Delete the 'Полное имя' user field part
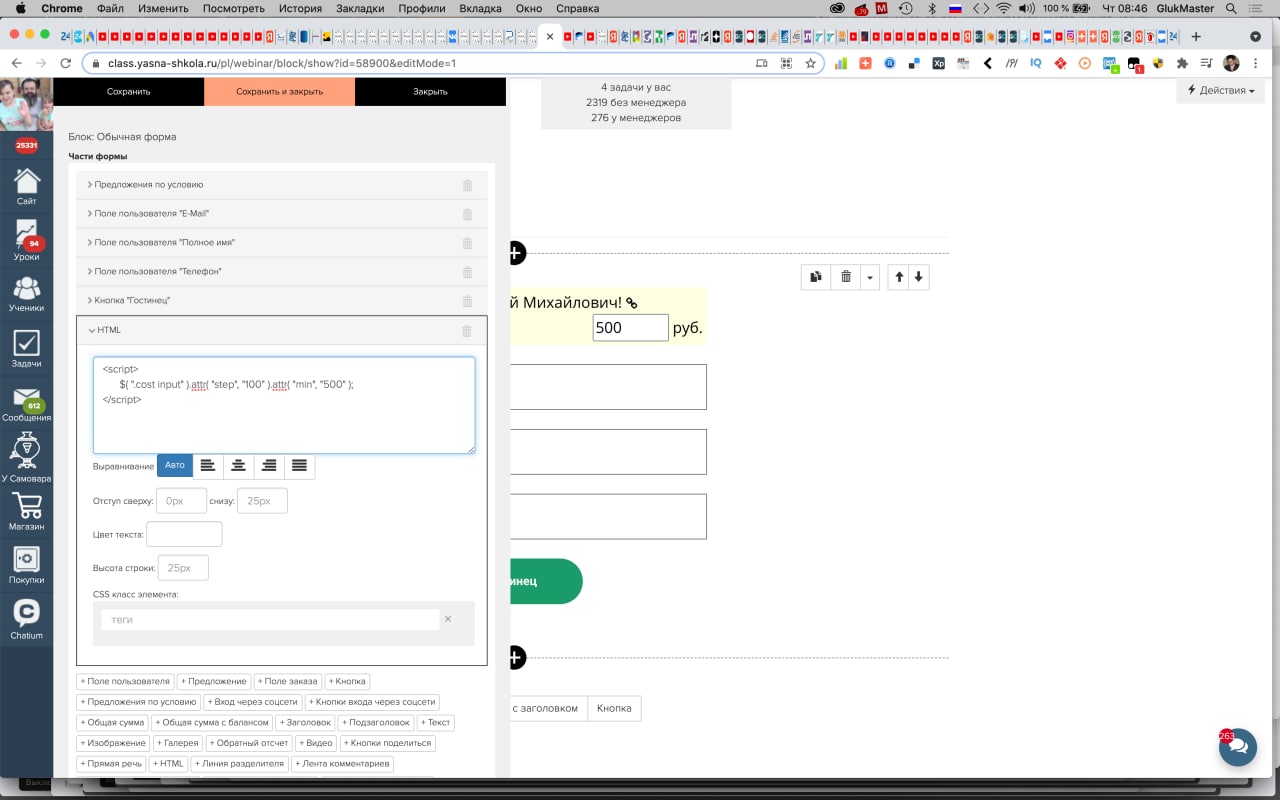1280x800 pixels. coord(467,243)
